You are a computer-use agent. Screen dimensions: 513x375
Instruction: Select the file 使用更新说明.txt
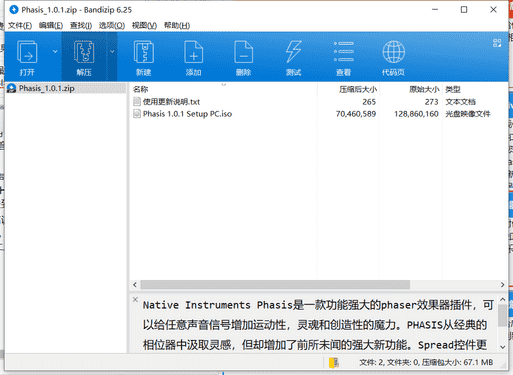pos(171,102)
